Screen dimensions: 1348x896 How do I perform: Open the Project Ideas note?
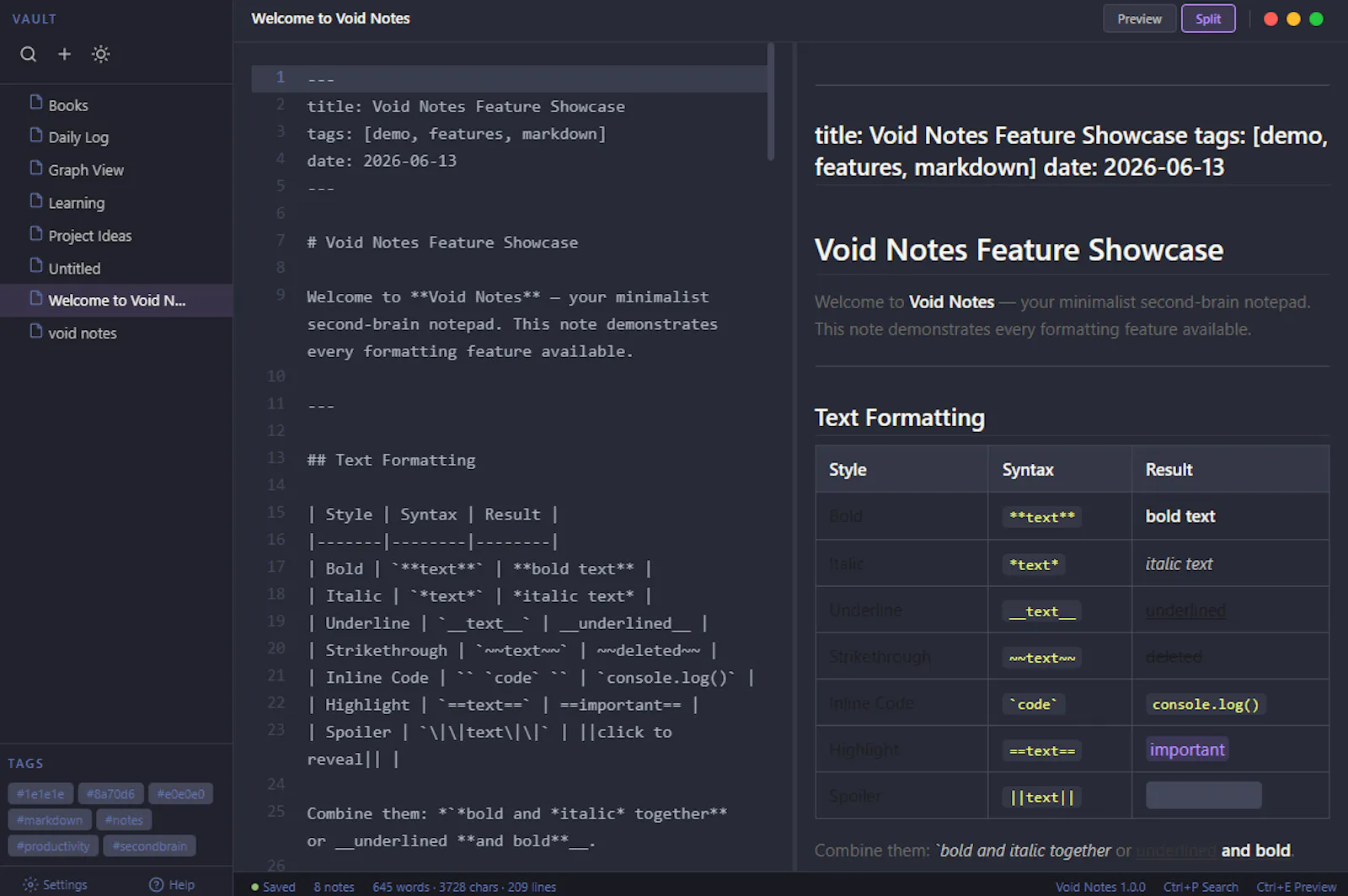(x=116, y=235)
